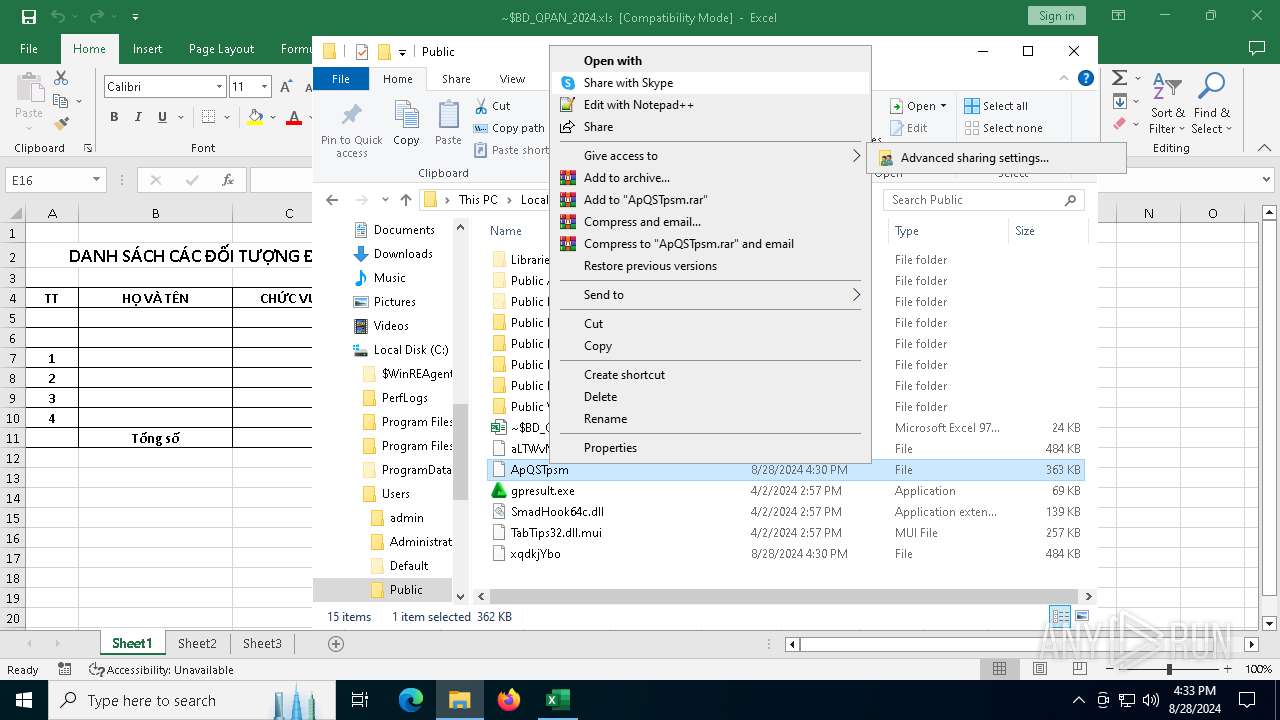The height and width of the screenshot is (720, 1280).
Task: Open Properties from the context menu
Action: [610, 448]
